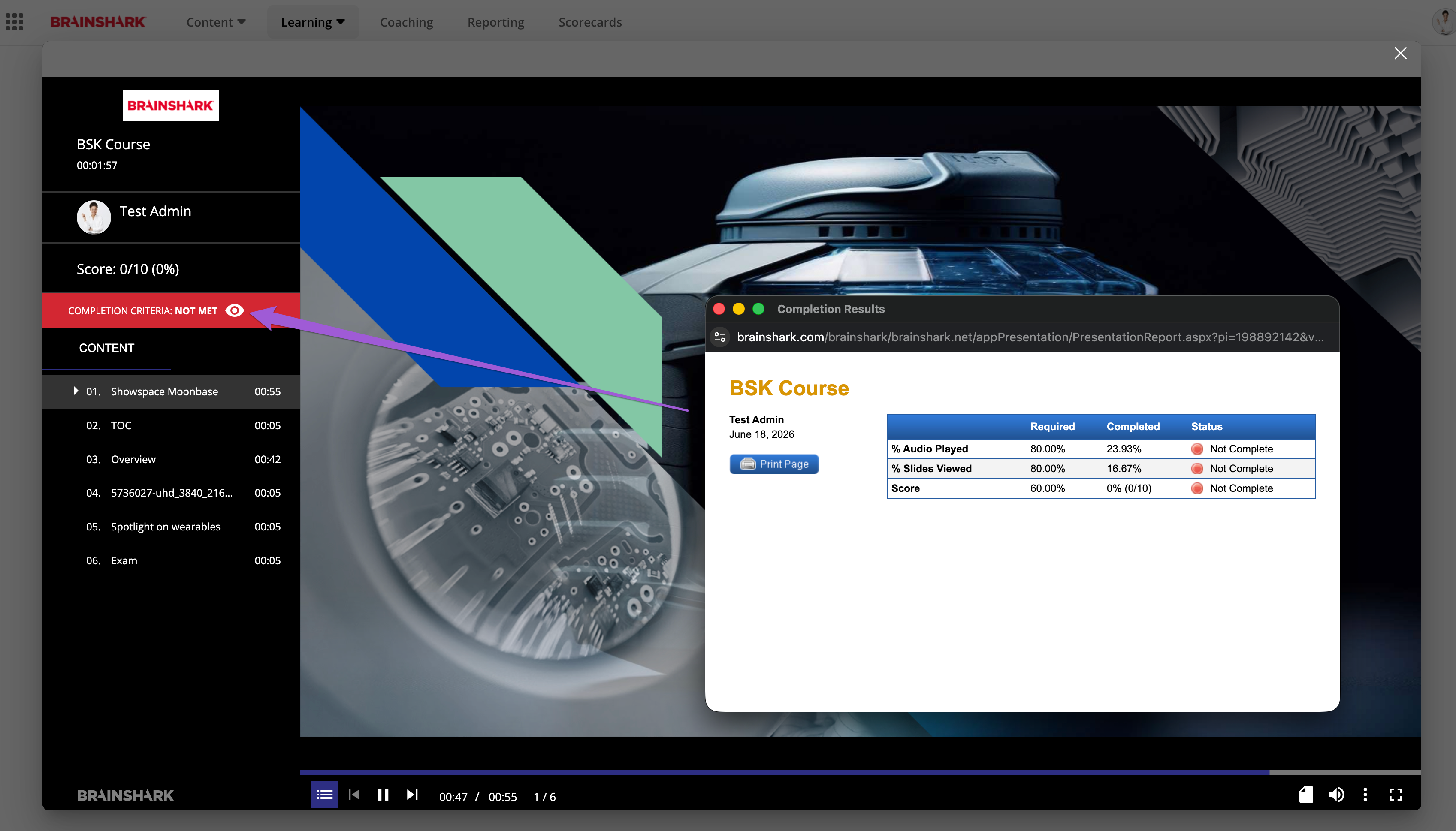Close the Completion Results window
Image resolution: width=1456 pixels, height=831 pixels.
[x=719, y=309]
